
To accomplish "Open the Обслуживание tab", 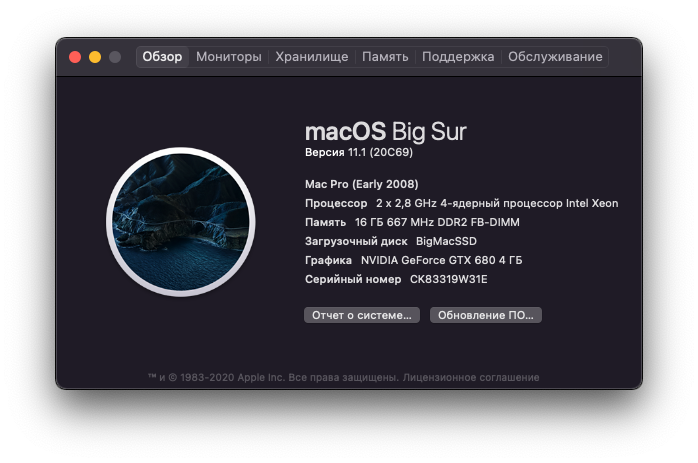I will click(x=555, y=57).
